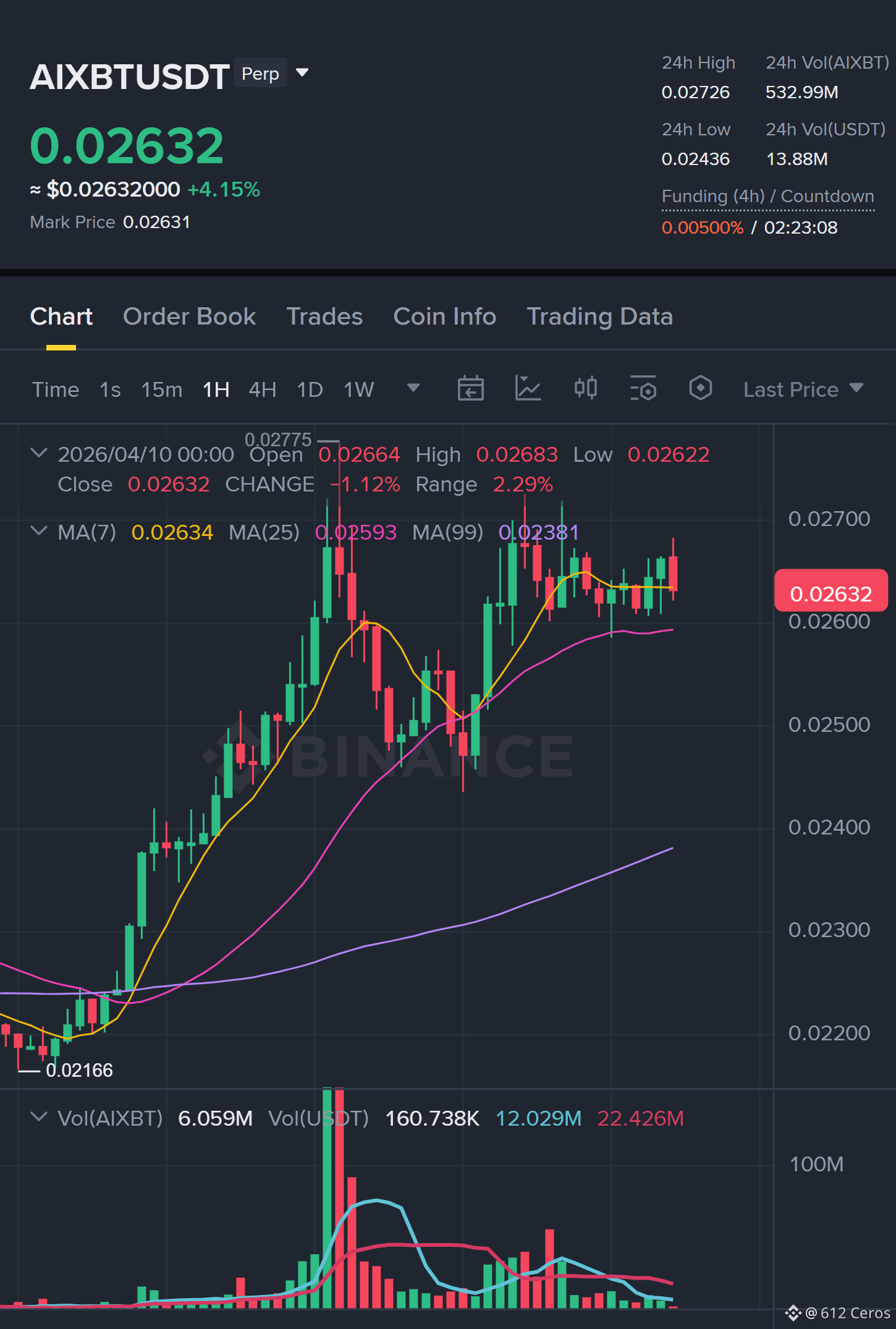
Task: Collapse the Vol(AIXBT) indicator chevron
Action: click(x=39, y=1117)
